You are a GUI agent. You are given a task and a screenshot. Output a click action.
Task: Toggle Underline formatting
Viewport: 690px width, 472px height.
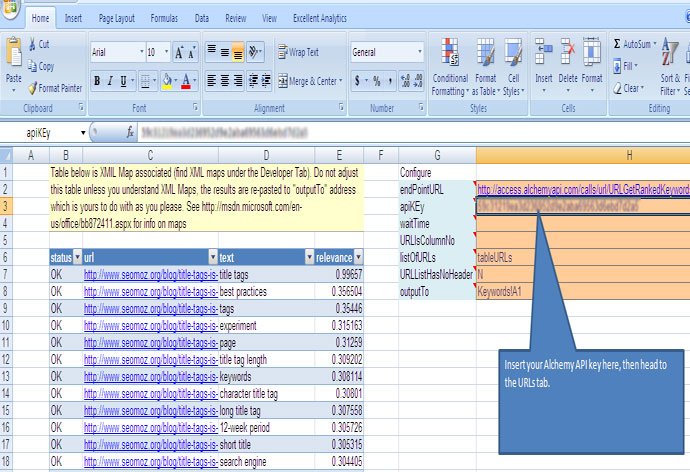124,81
